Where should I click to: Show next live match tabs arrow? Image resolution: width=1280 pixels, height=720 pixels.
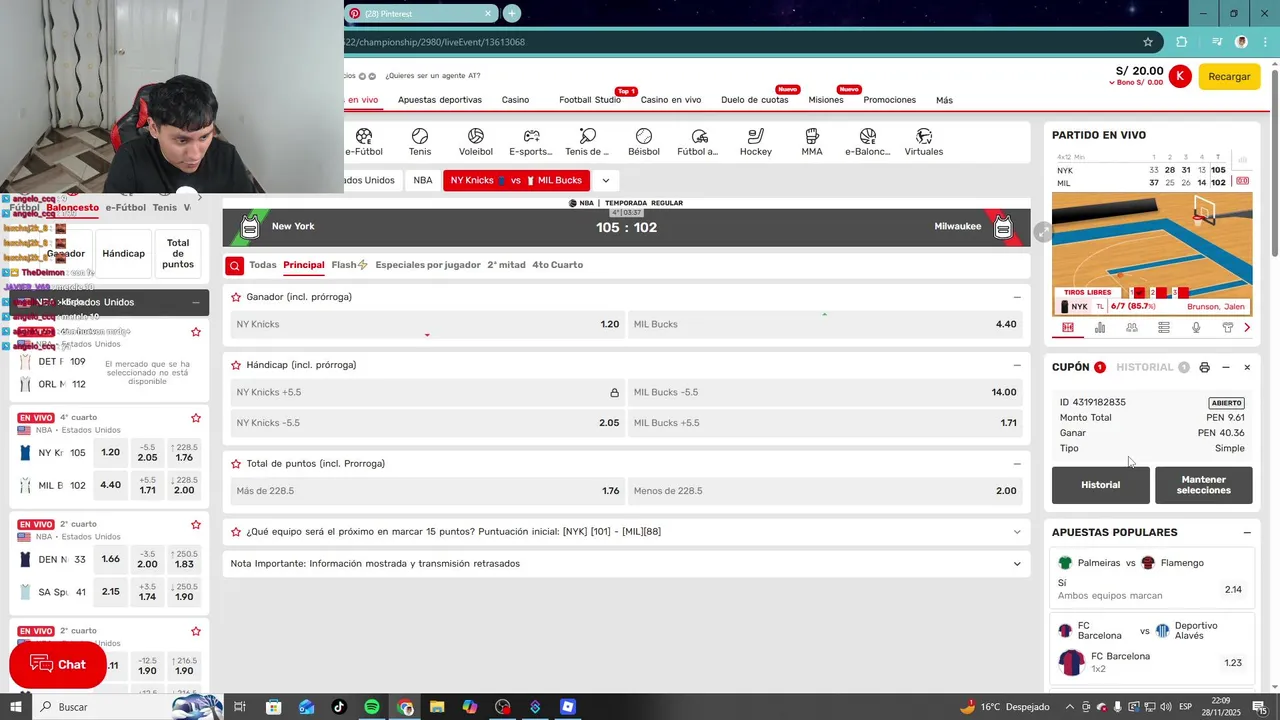1247,327
